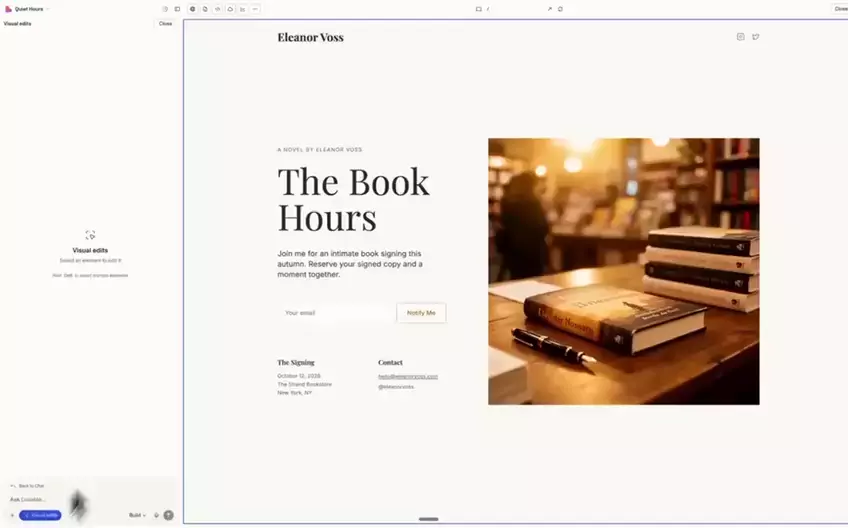
Task: Close the Visual edits panel
Action: coord(165,23)
